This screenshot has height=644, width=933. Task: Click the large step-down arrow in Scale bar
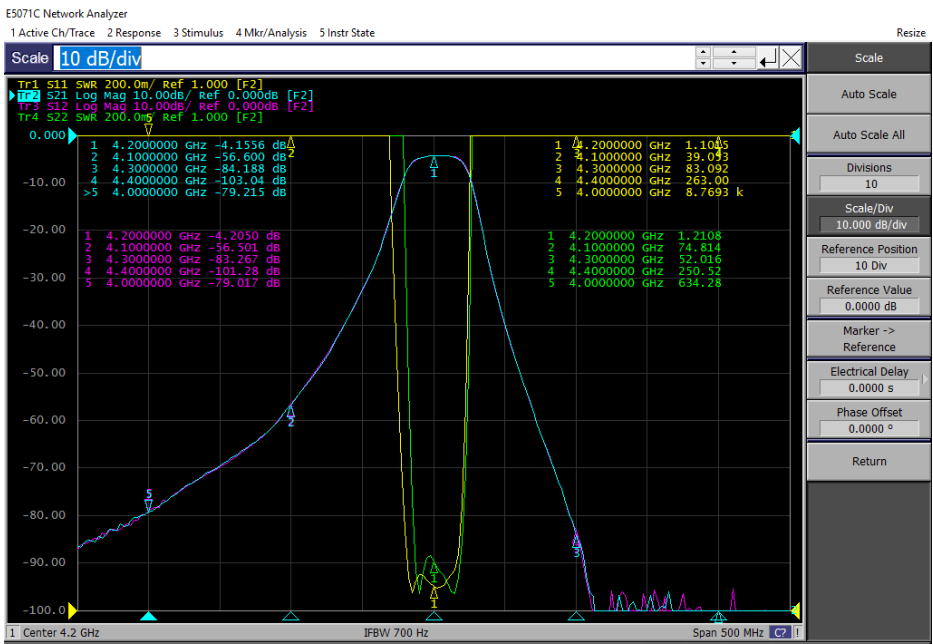click(734, 63)
